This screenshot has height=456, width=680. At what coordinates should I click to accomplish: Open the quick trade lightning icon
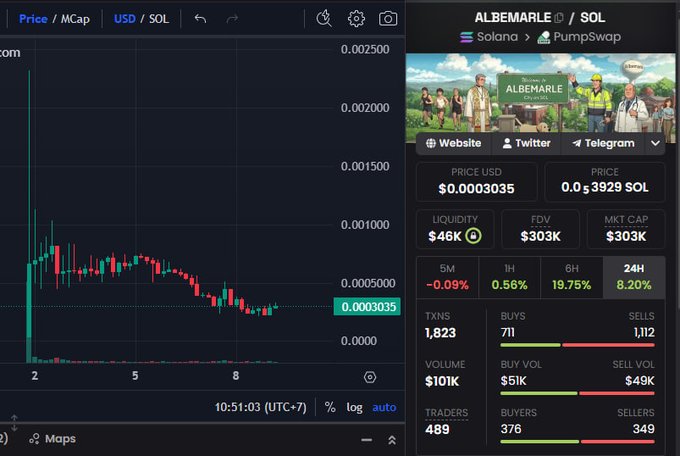coord(324,19)
